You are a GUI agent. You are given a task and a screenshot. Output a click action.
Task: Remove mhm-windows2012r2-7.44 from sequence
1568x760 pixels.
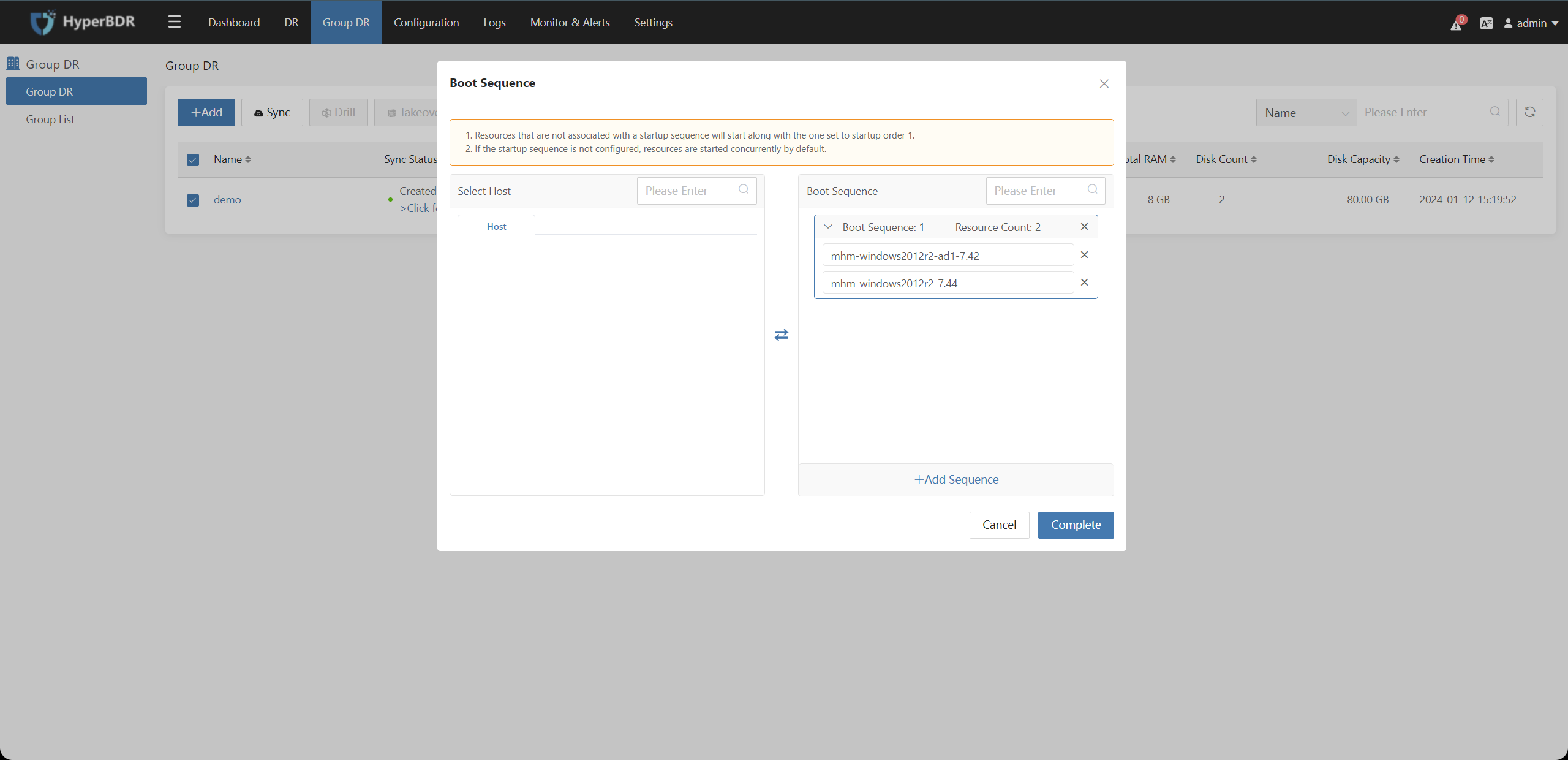(x=1085, y=282)
